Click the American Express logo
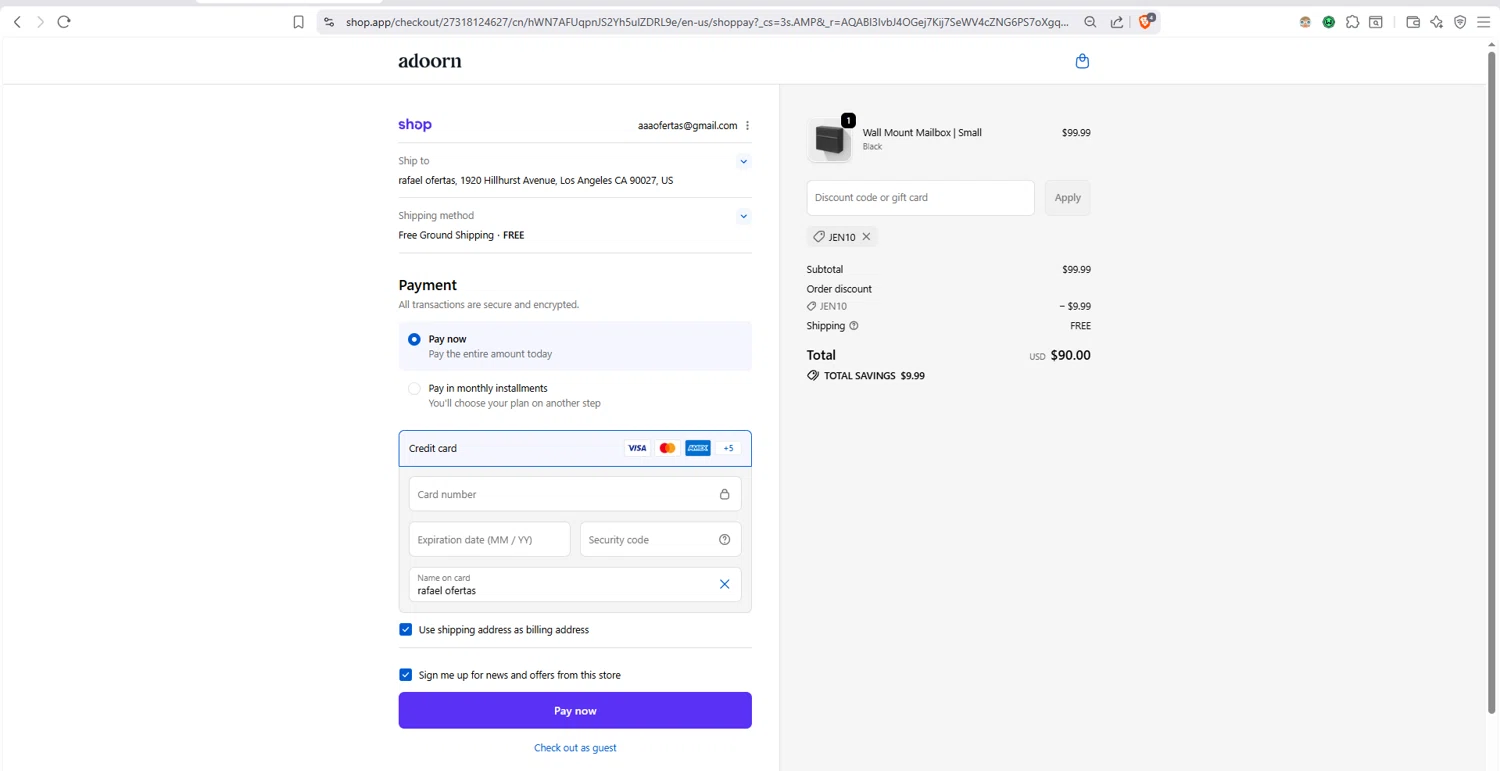1500x771 pixels. point(698,448)
